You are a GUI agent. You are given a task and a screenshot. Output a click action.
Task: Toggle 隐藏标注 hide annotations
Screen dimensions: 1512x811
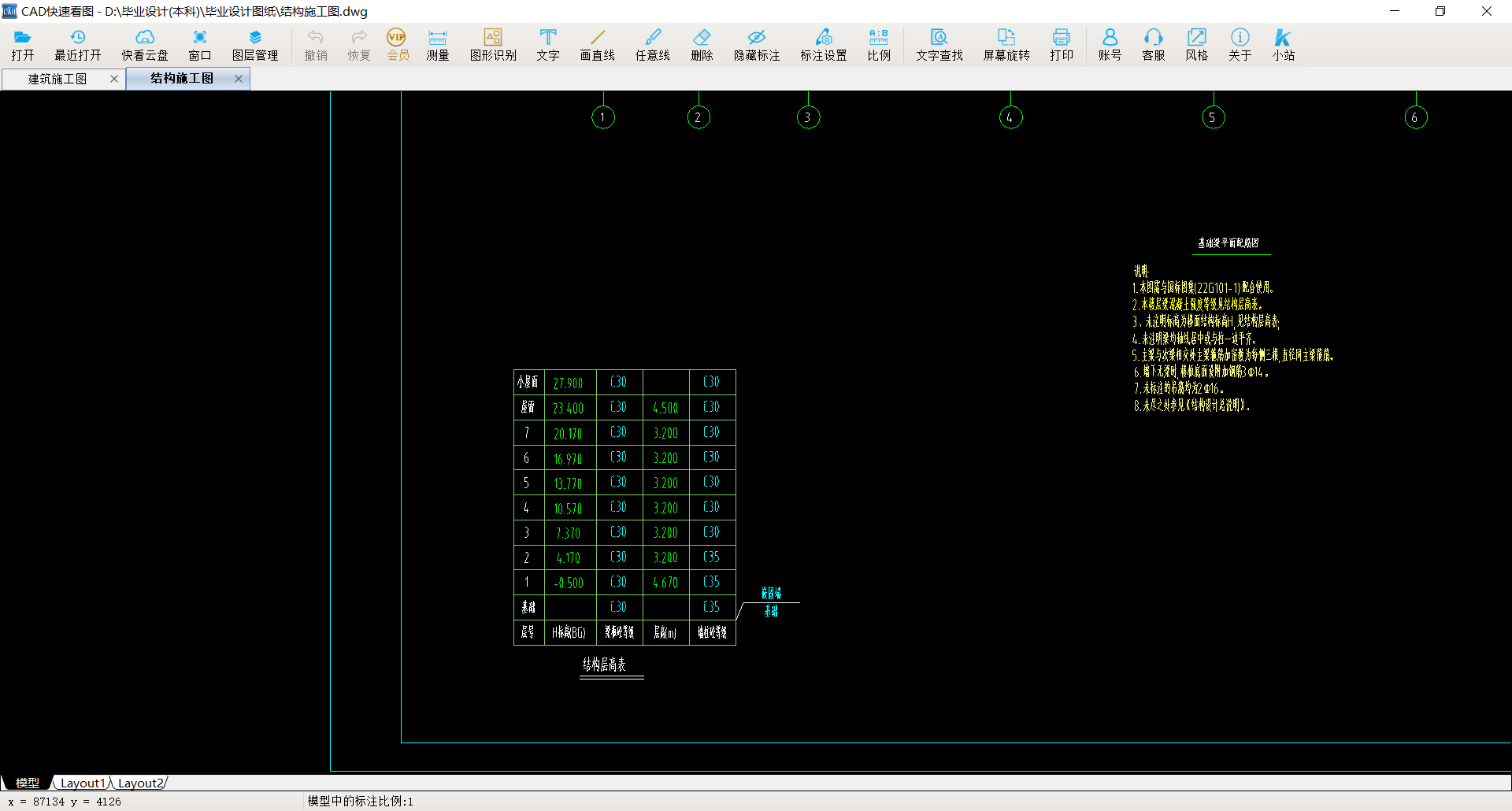[x=756, y=44]
